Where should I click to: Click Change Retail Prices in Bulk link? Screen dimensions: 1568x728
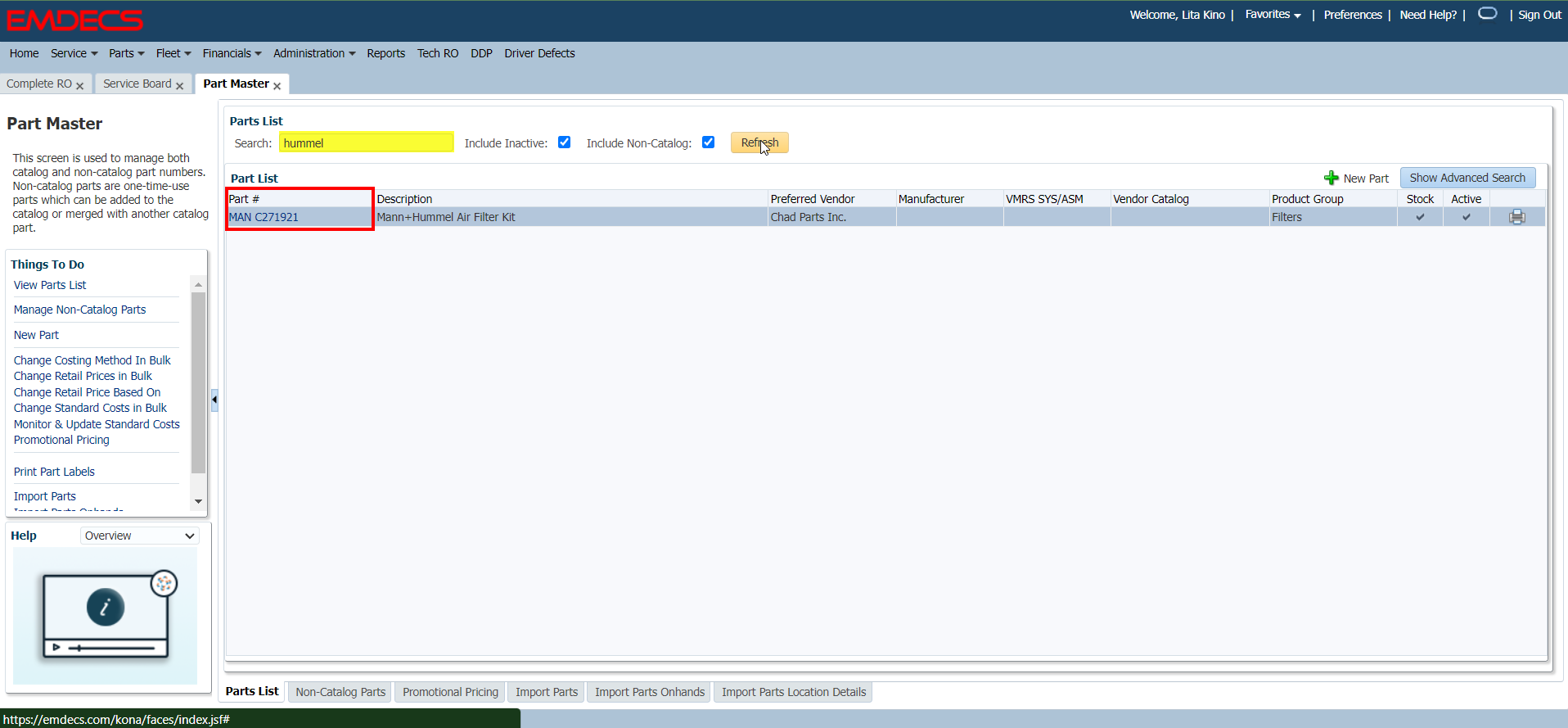coord(83,376)
